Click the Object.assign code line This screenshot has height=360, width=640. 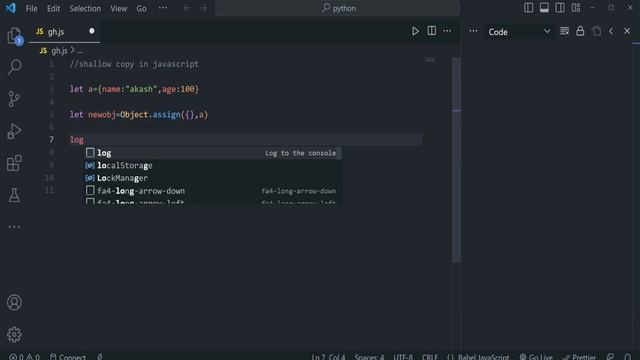(x=139, y=115)
